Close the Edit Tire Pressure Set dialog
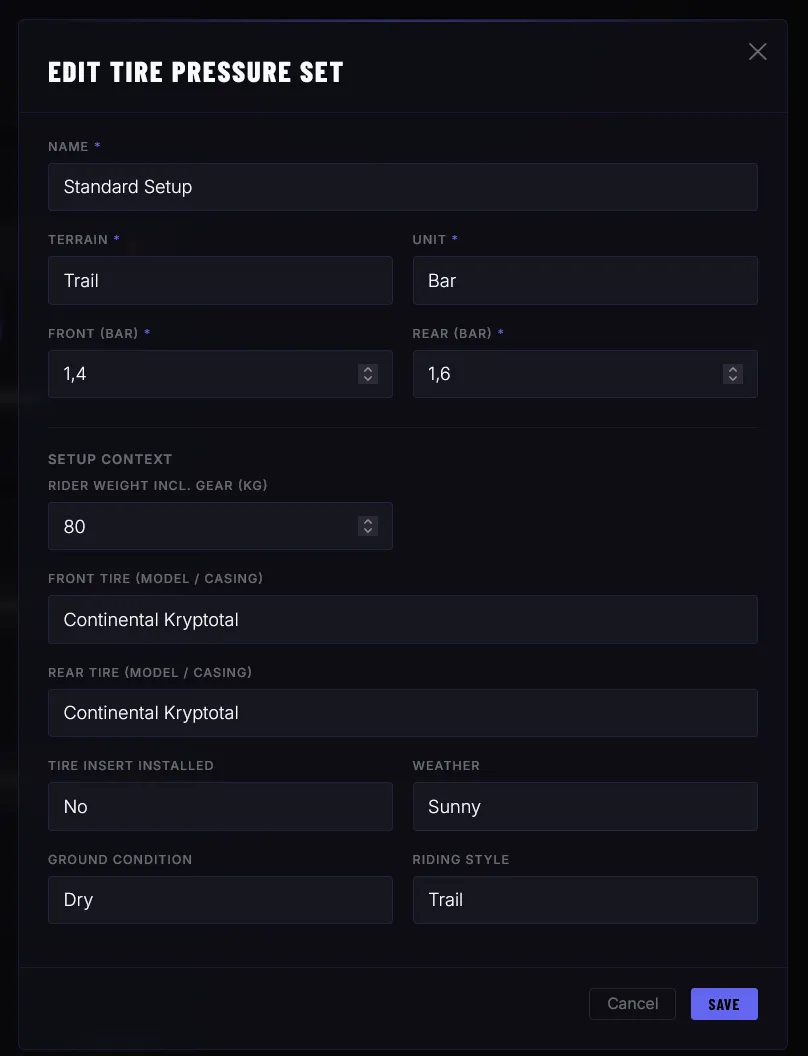The image size is (808, 1056). (758, 51)
